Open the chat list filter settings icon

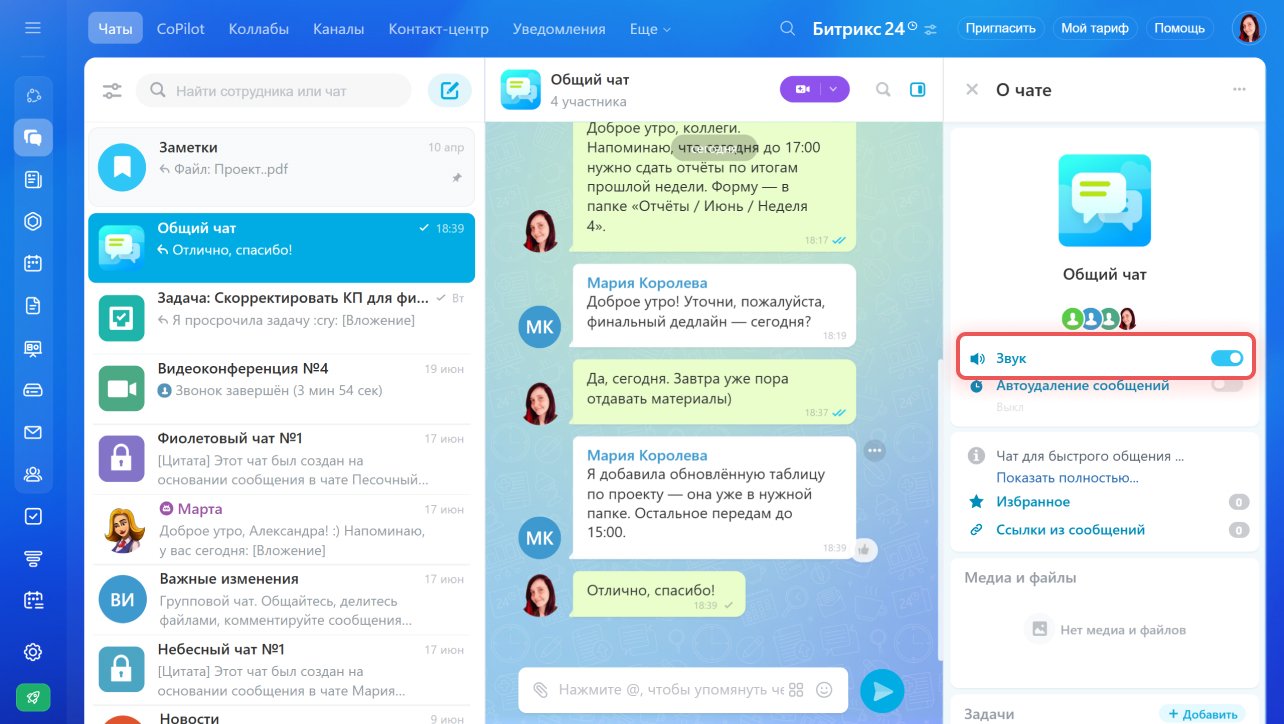point(112,91)
